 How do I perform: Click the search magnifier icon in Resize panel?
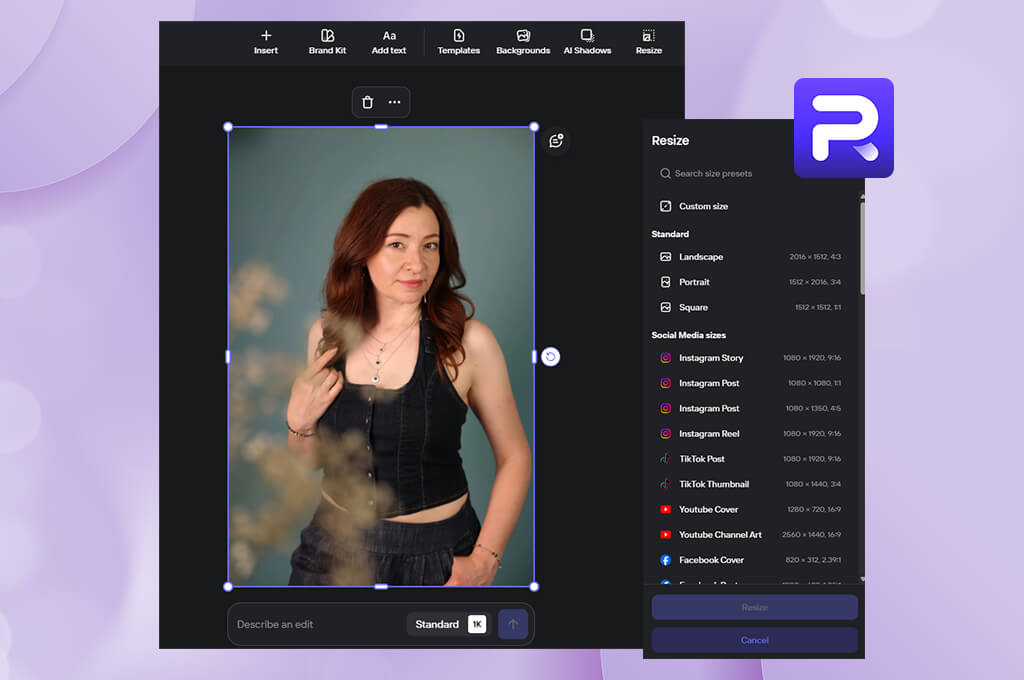(665, 173)
